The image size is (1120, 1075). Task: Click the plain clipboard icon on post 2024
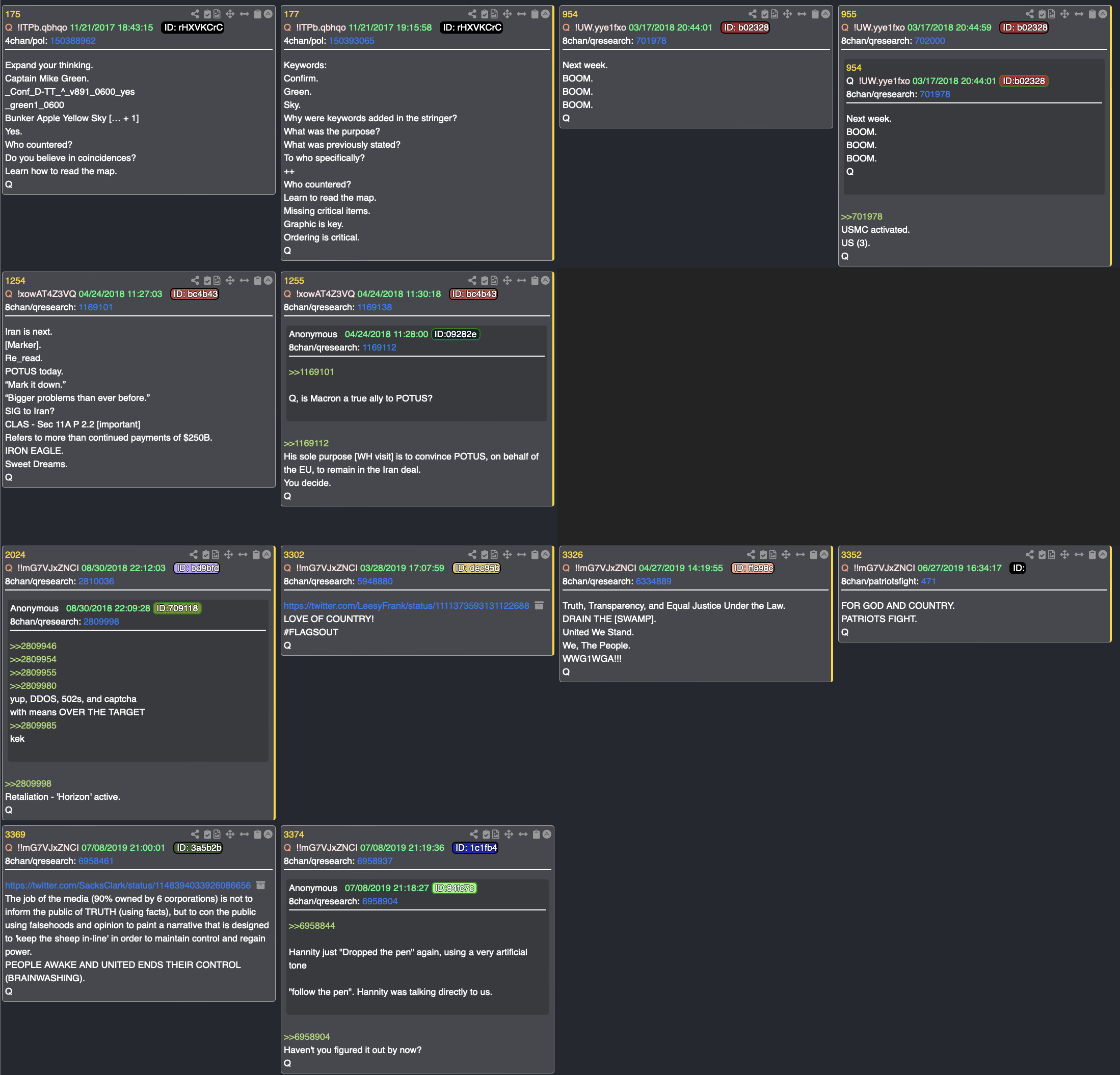(x=256, y=555)
